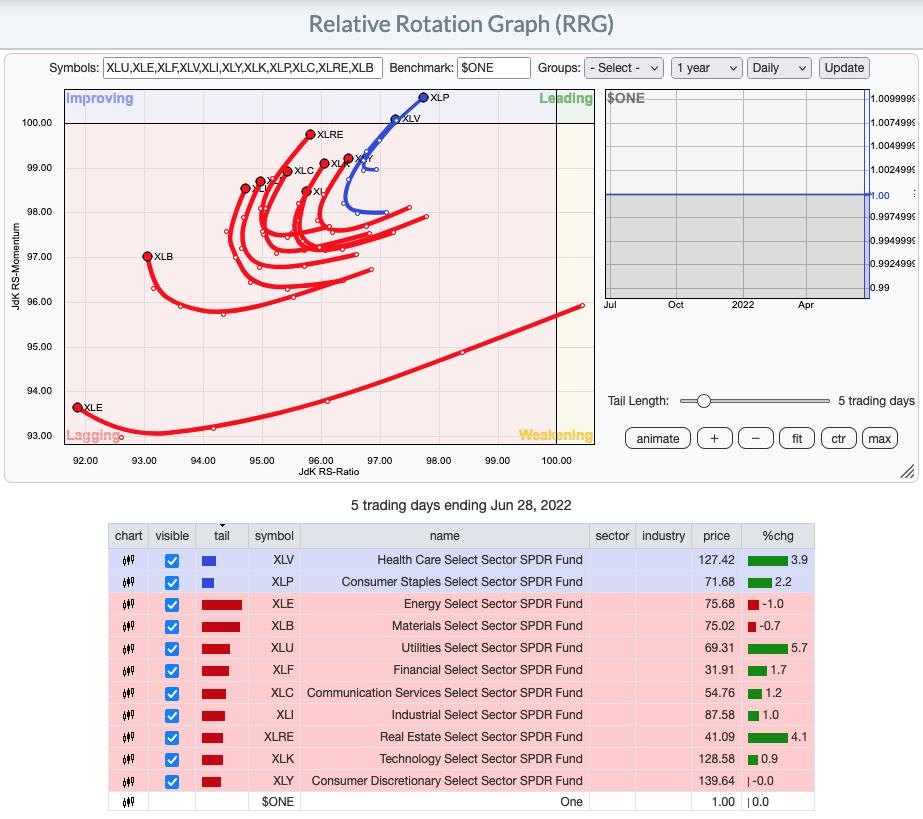Open chart icon for XLE row
This screenshot has width=923, height=819.
tap(128, 604)
